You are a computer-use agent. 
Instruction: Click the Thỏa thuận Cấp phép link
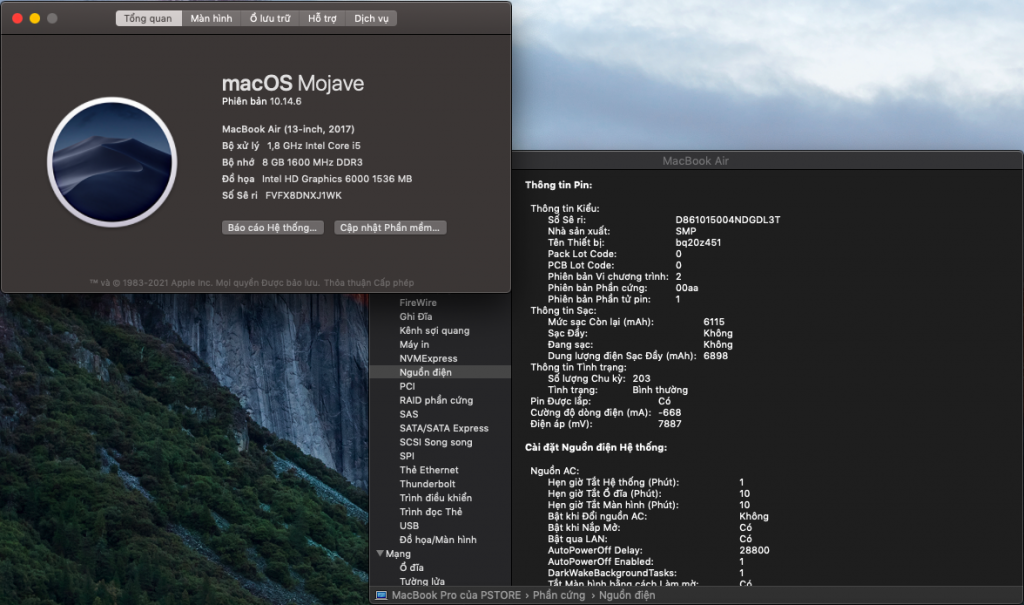click(369, 282)
